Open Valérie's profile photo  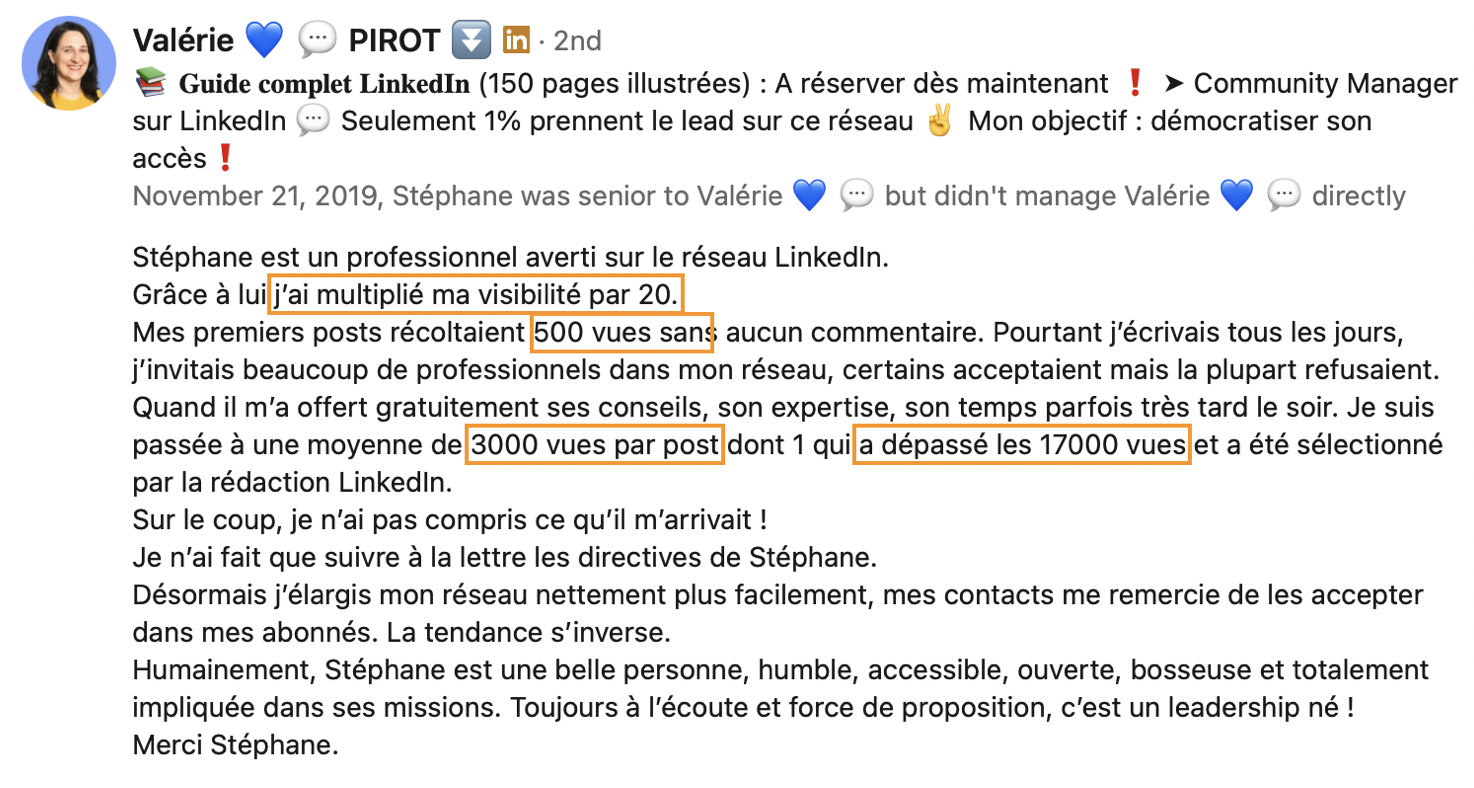[x=69, y=64]
